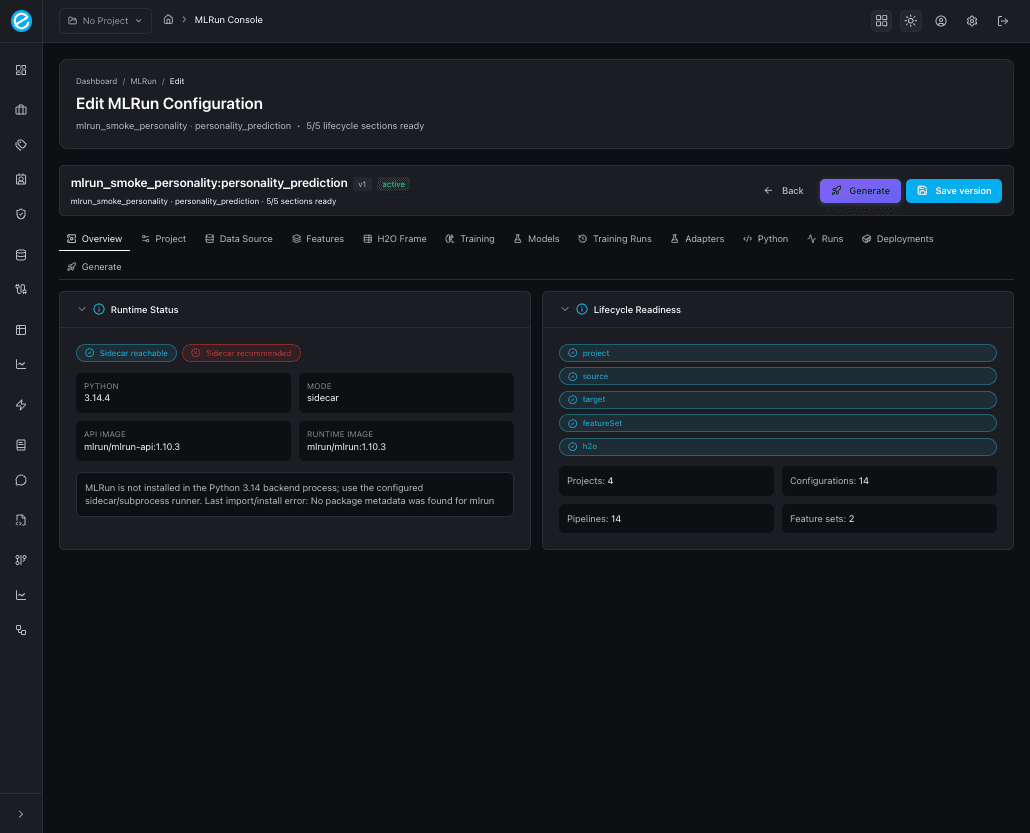Switch to light mode with the sun icon
The height and width of the screenshot is (833, 1030).
click(910, 20)
